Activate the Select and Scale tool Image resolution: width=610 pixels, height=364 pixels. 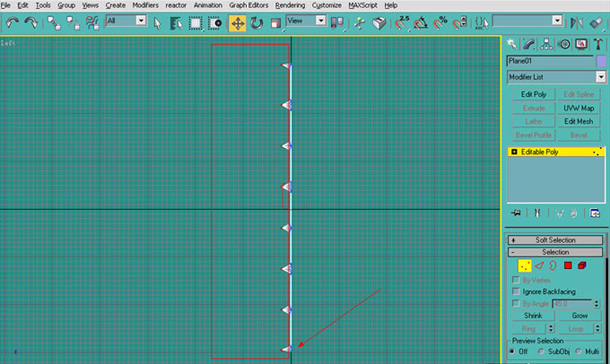(275, 23)
